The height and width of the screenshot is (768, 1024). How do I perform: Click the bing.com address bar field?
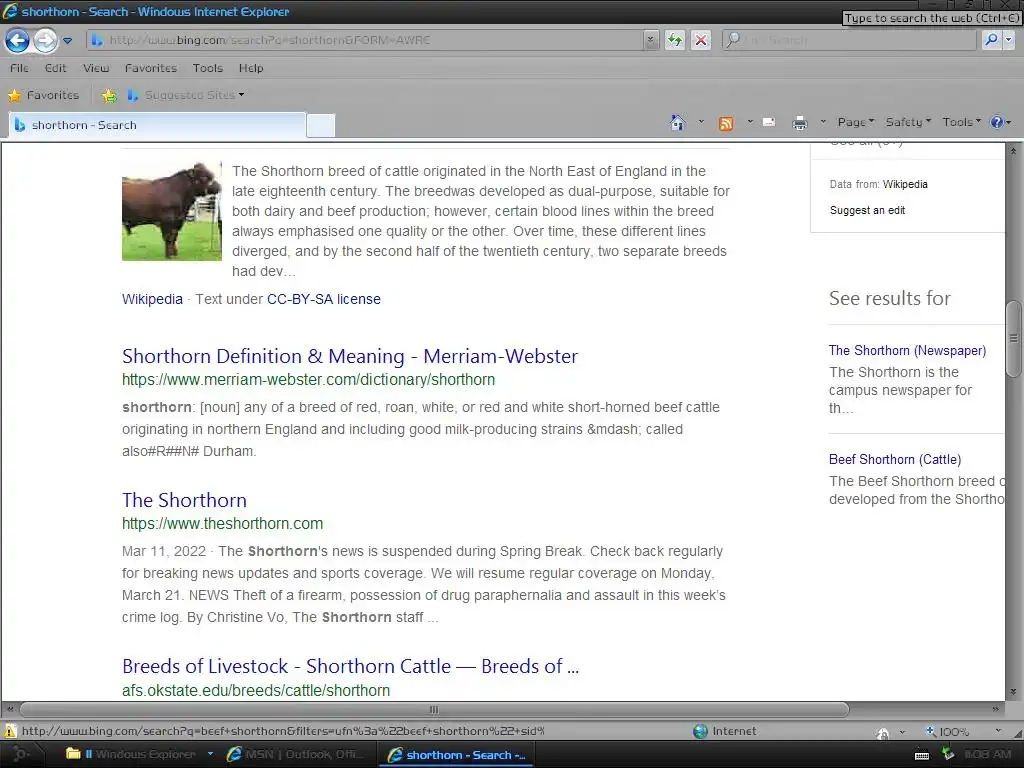[x=366, y=40]
